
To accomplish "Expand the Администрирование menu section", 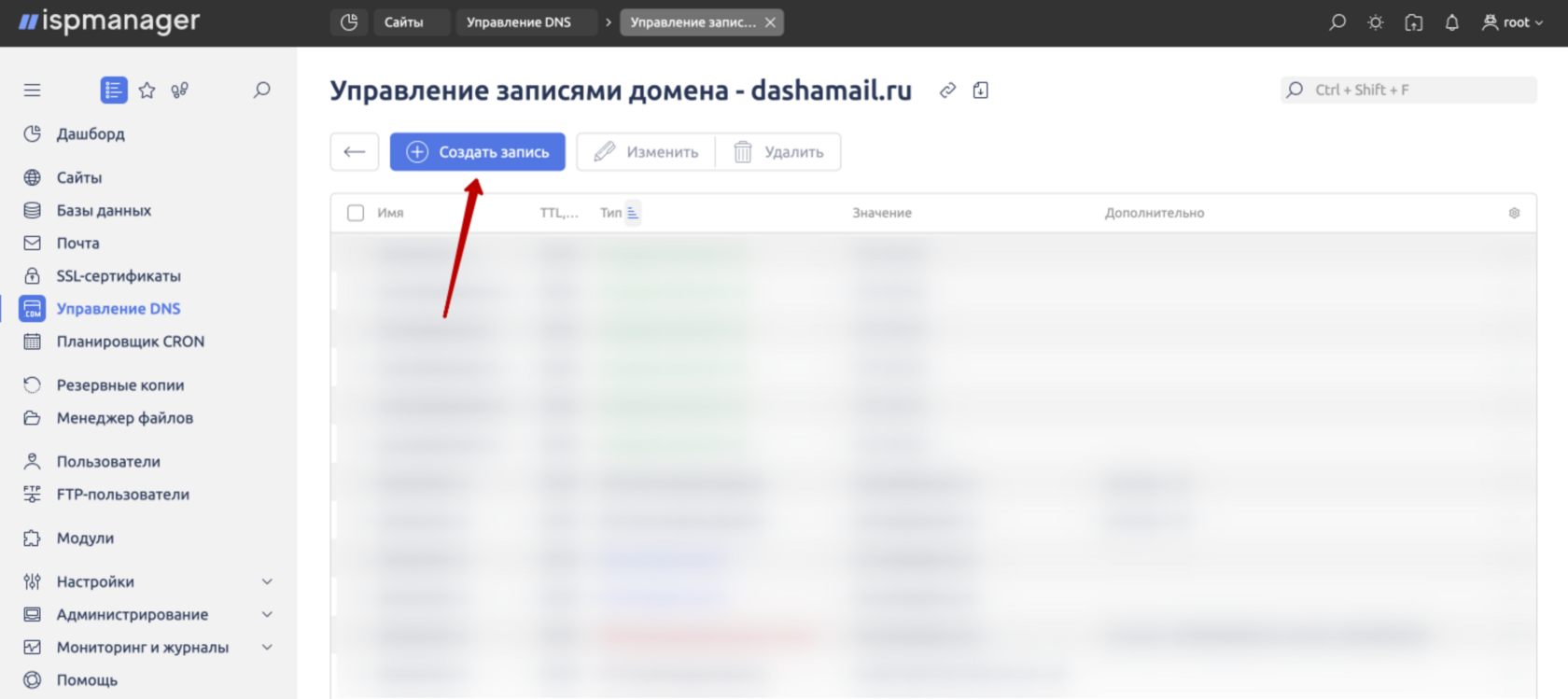I will click(267, 614).
